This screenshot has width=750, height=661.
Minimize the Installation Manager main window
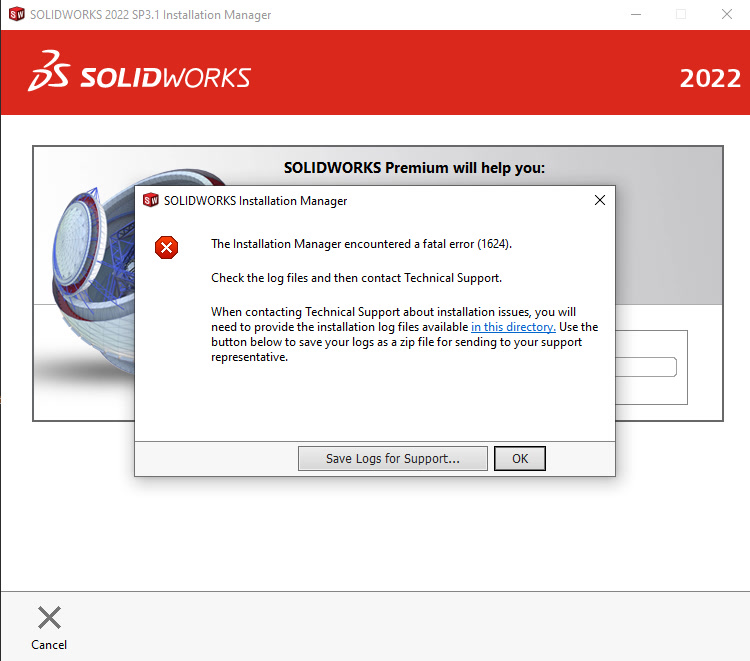click(636, 14)
